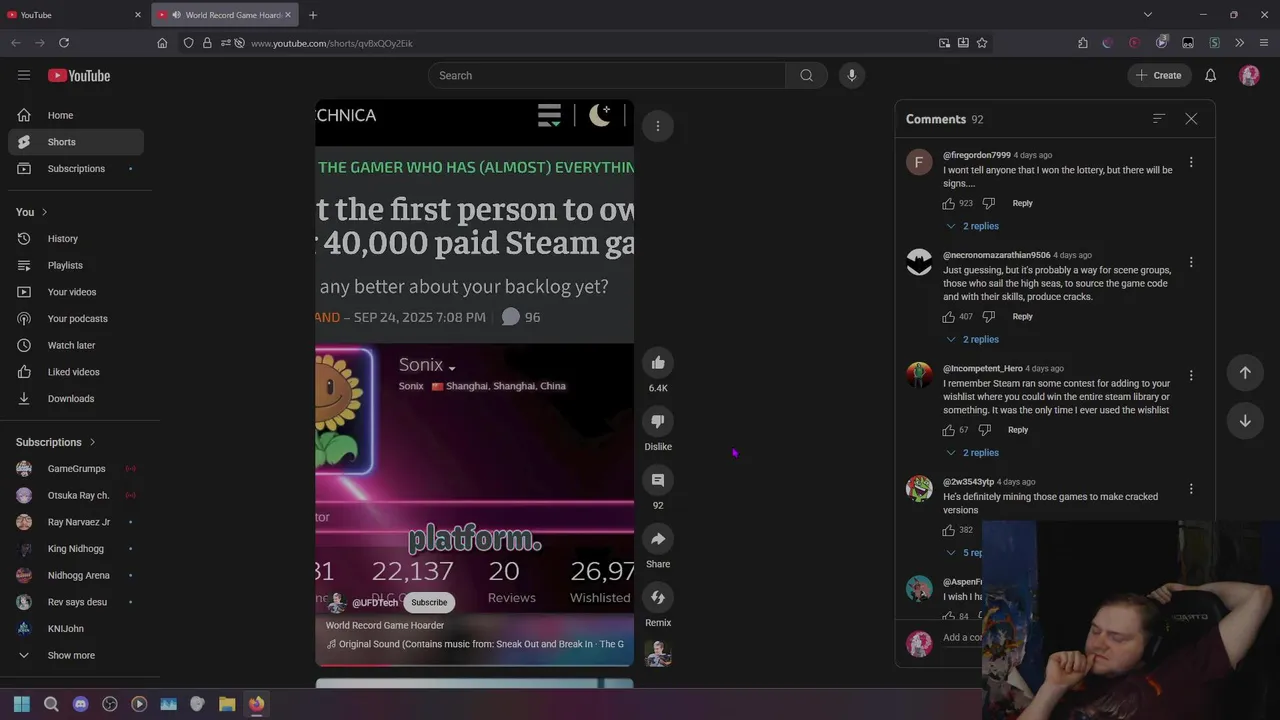
Task: Expand the You section chevron
Action: pos(44,212)
